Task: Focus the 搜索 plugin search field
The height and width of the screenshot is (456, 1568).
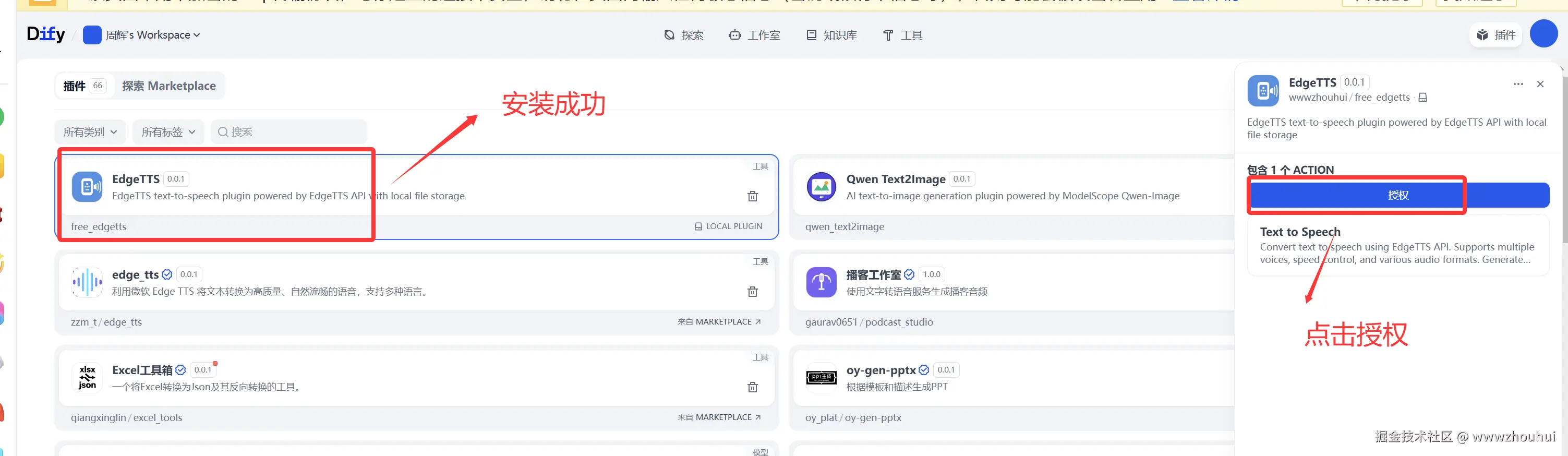Action: click(x=289, y=132)
